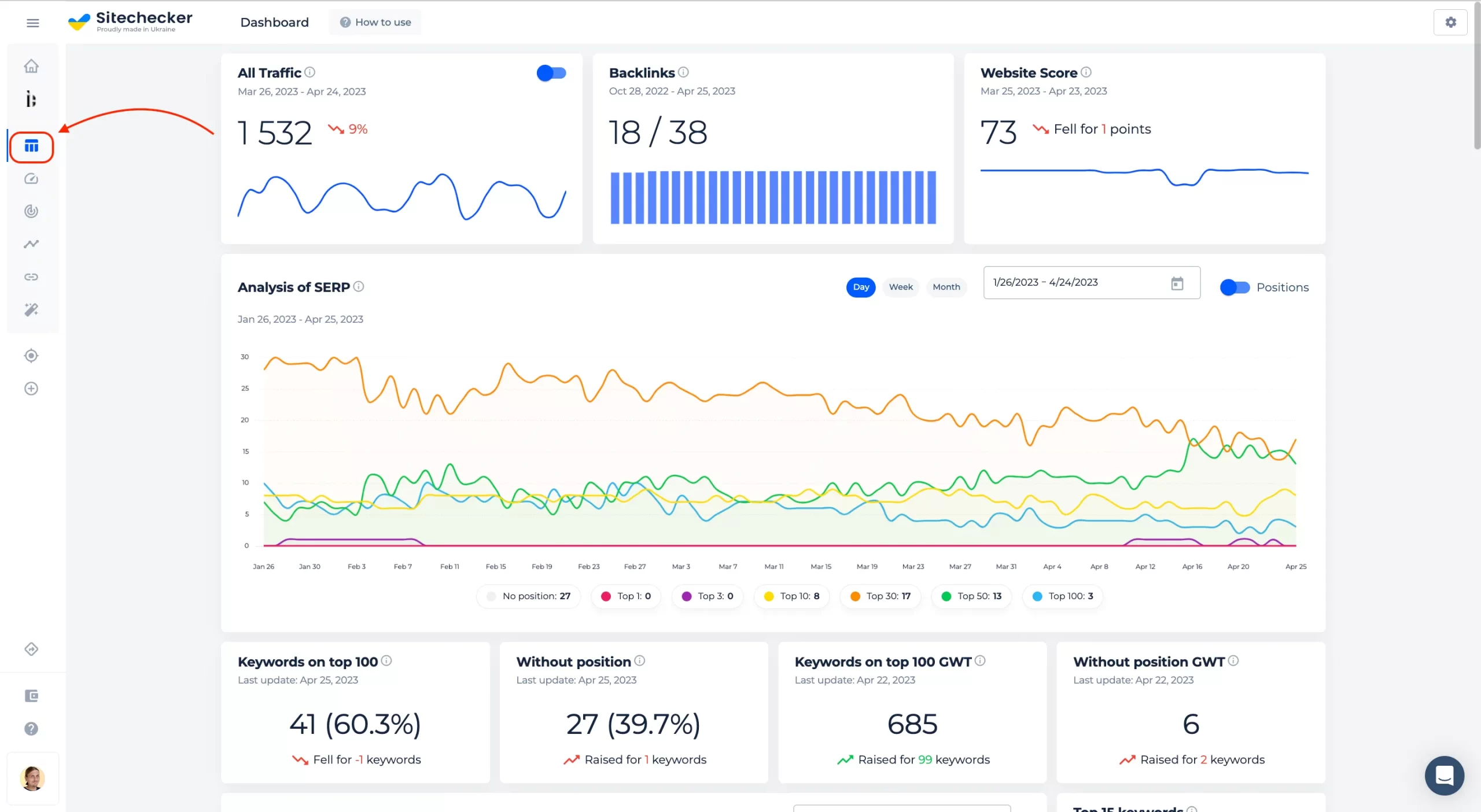Click the All Traffic sparkline chart

401,197
